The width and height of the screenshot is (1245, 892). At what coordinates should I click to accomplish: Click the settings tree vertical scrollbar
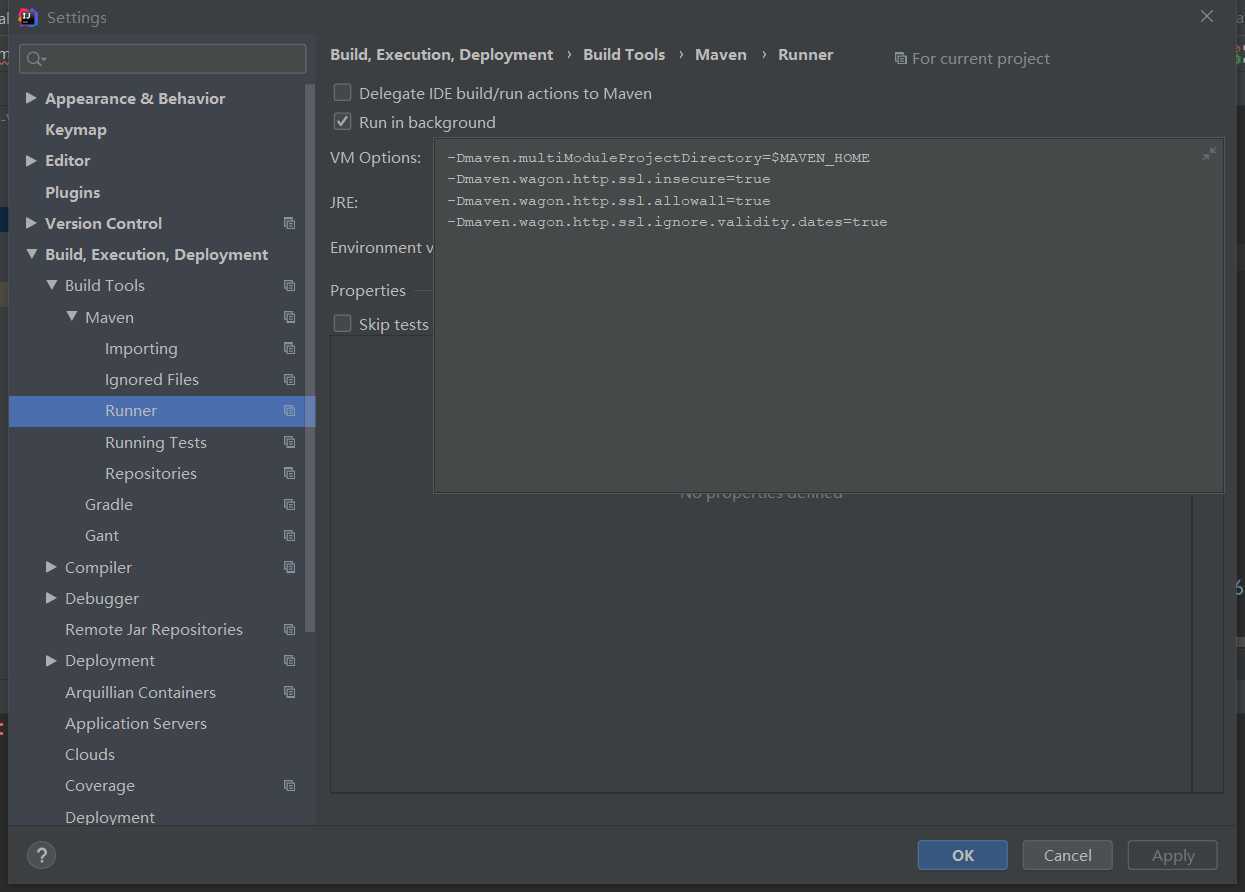coord(310,357)
